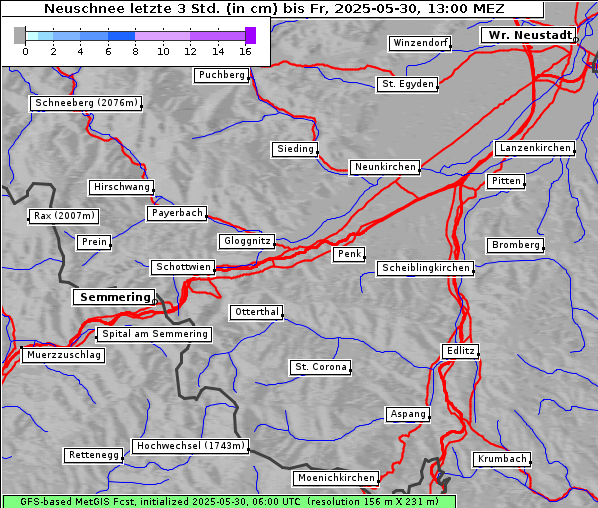Select the Winzendorf label on the map

click(x=420, y=43)
